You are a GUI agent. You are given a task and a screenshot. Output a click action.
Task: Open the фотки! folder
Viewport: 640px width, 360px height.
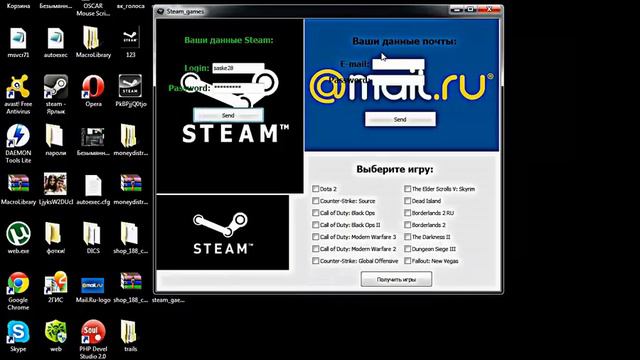tap(54, 234)
